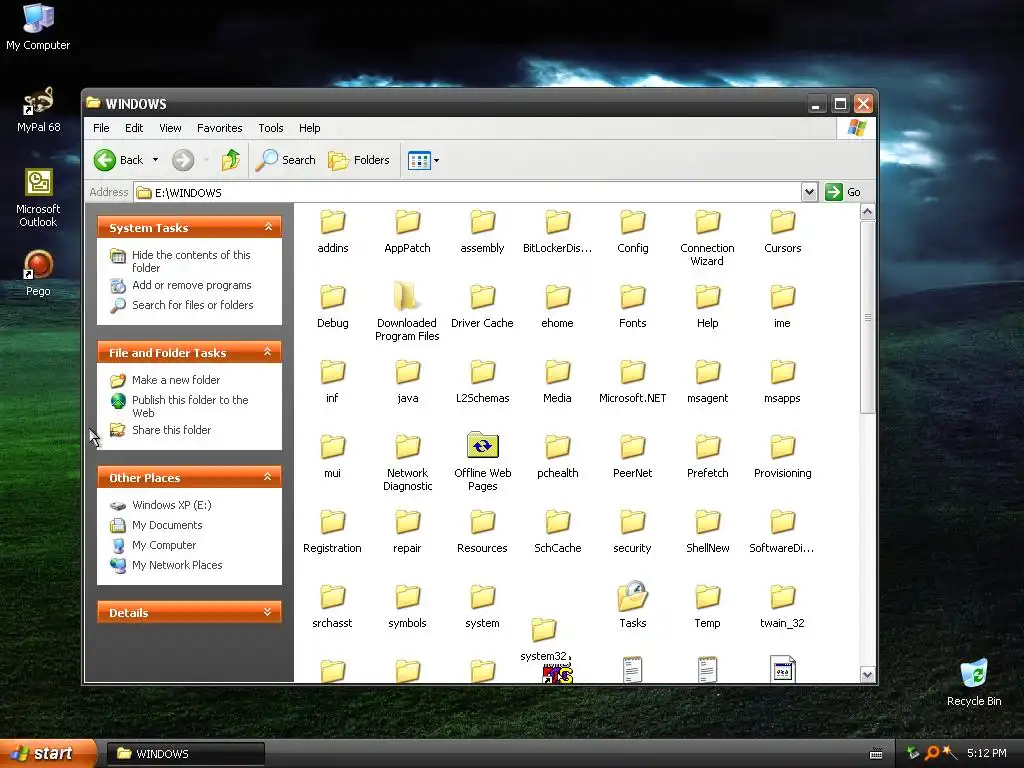Click Share this folder link

(171, 430)
